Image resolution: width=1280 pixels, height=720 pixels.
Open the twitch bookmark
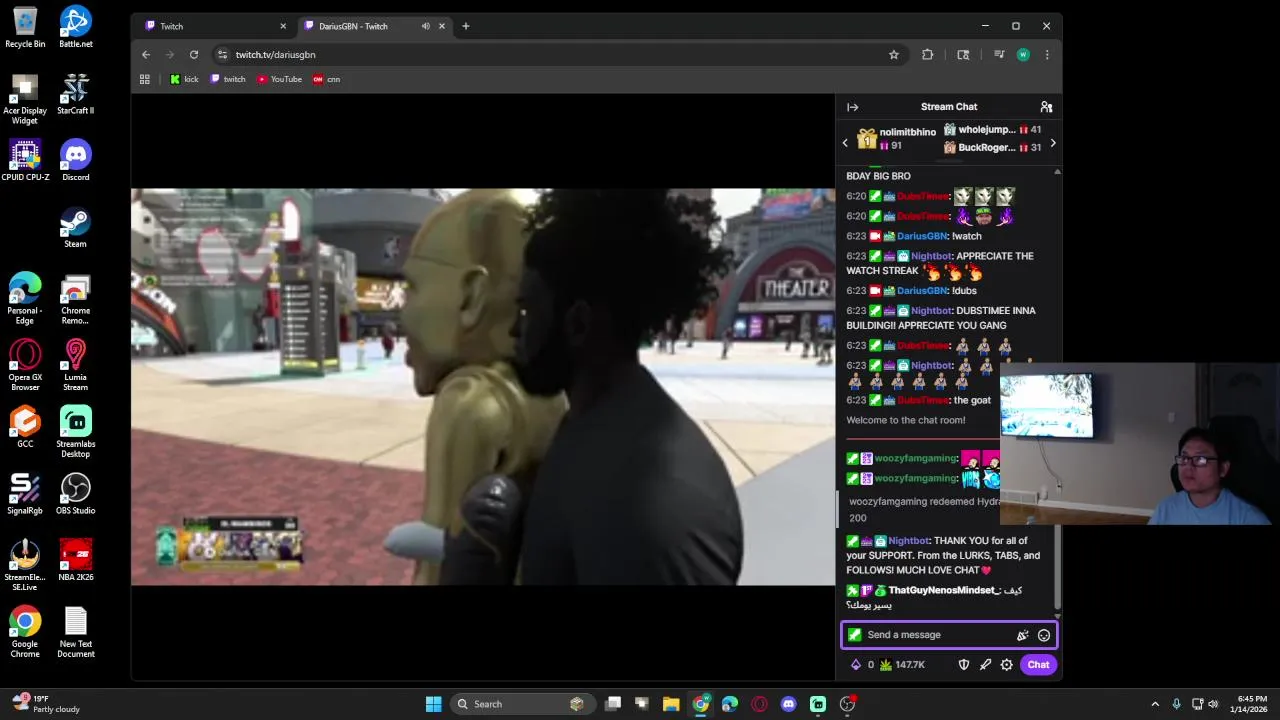point(228,79)
